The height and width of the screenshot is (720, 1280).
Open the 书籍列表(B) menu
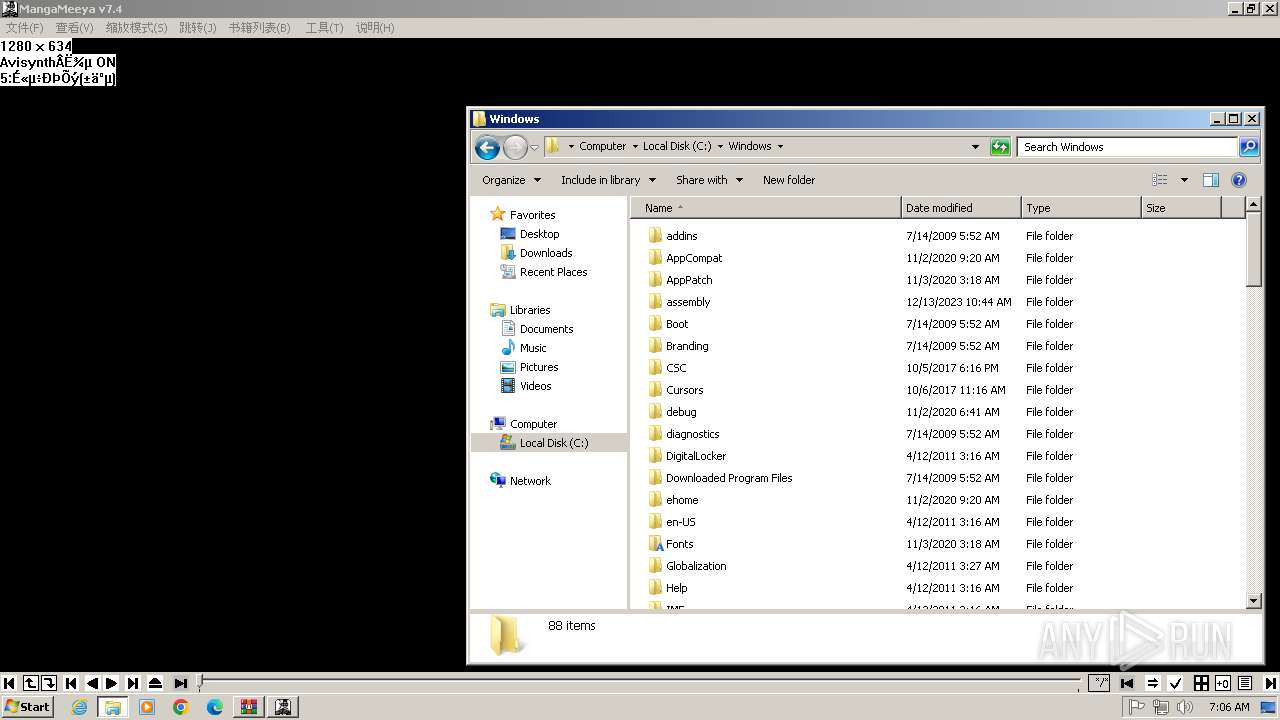(259, 27)
